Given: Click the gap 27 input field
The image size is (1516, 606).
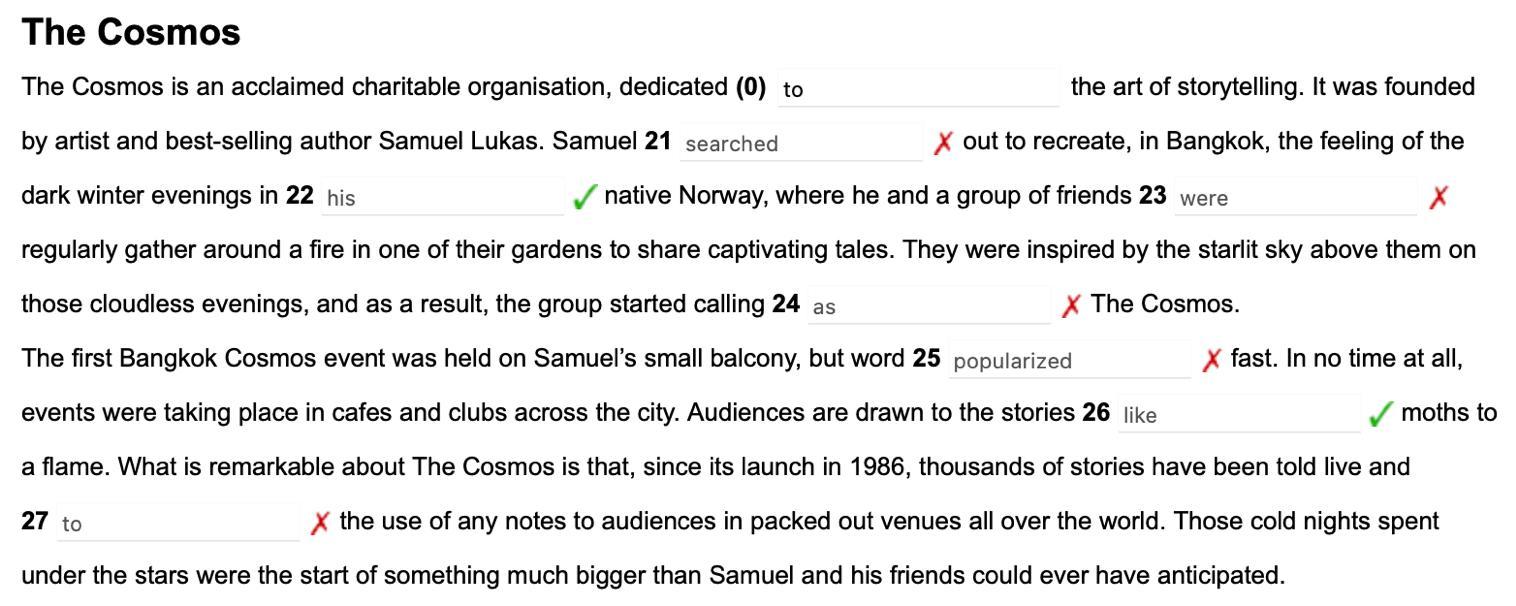Looking at the screenshot, I should coord(178,522).
